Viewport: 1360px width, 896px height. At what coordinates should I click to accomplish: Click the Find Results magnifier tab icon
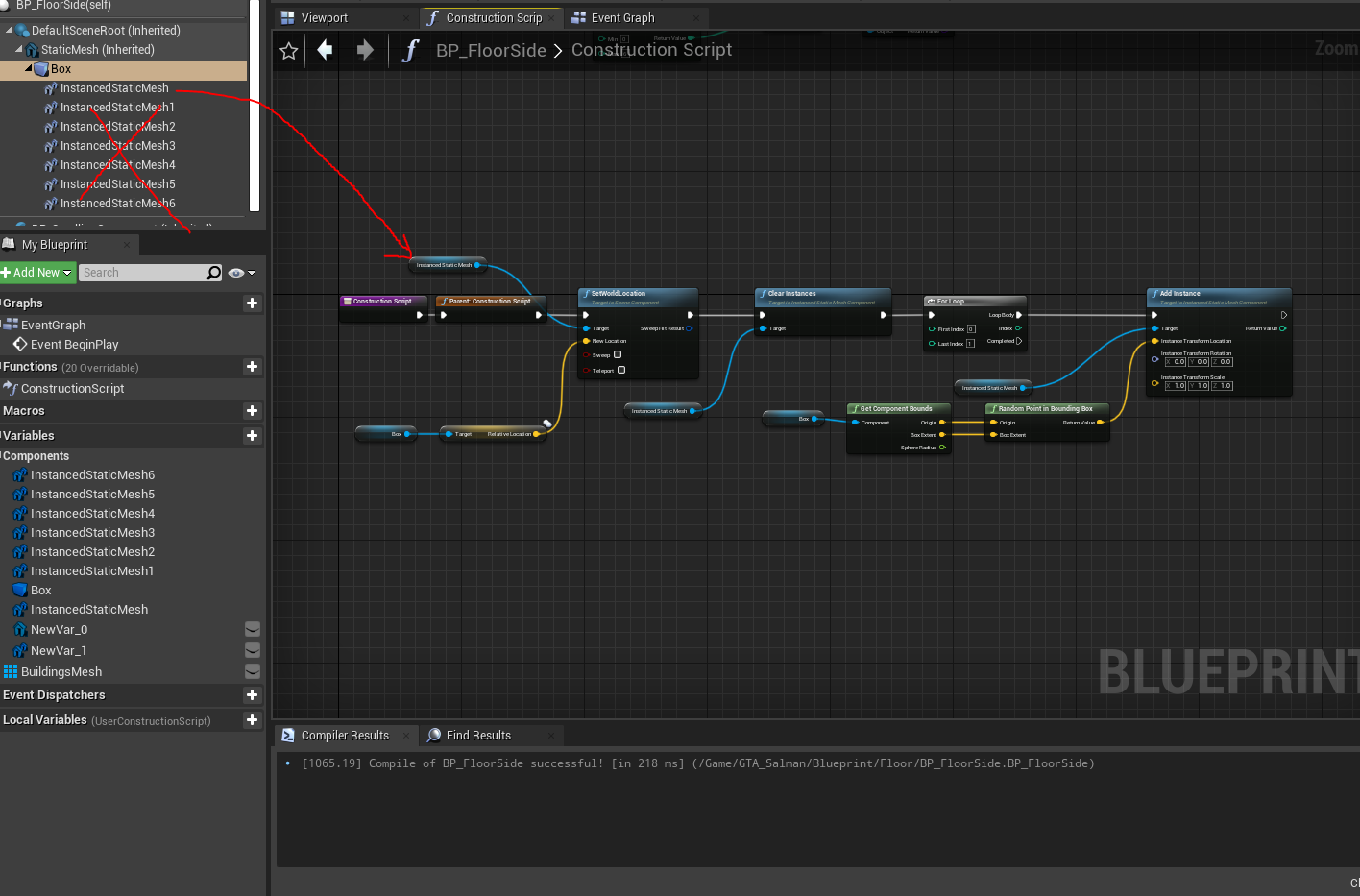pos(434,736)
